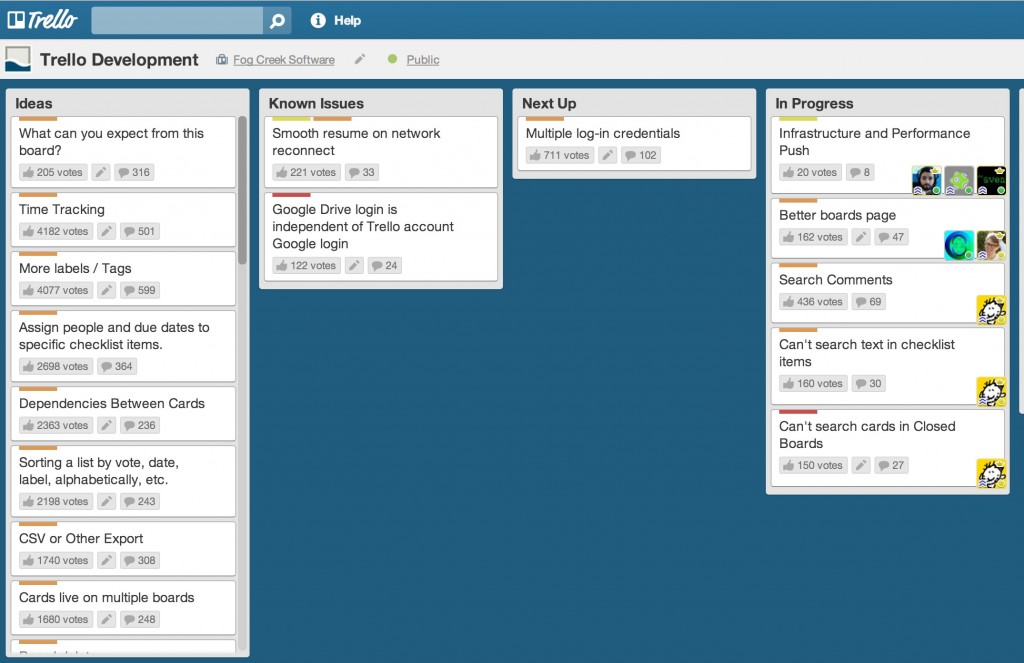Click the 'In Progress' list header
The height and width of the screenshot is (663, 1024).
tap(814, 103)
